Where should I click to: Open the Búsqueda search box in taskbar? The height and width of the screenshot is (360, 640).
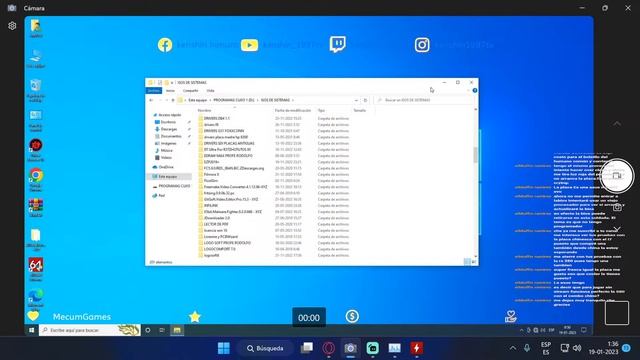pyautogui.click(x=265, y=348)
